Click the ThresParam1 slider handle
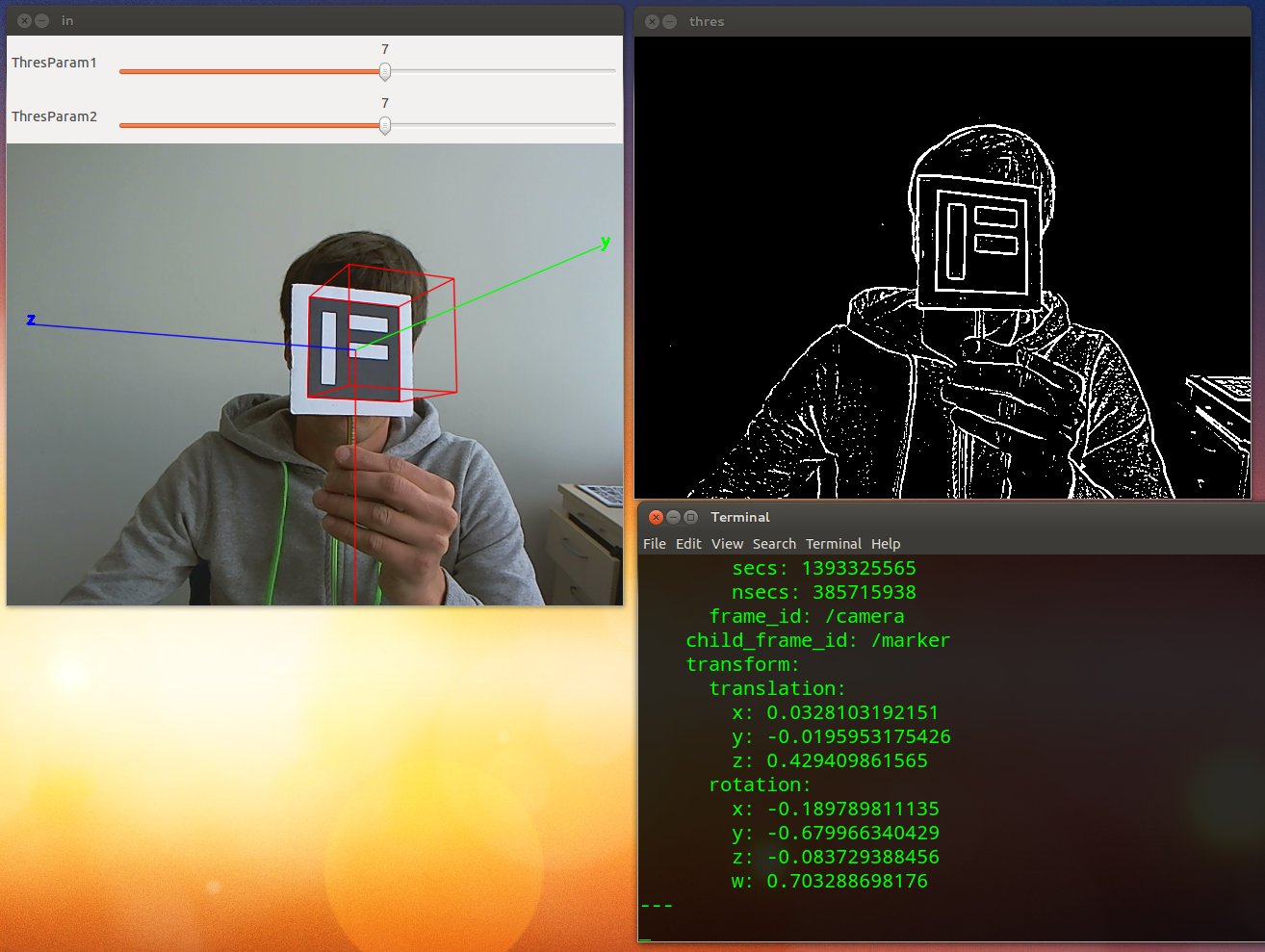1265x952 pixels. point(385,71)
